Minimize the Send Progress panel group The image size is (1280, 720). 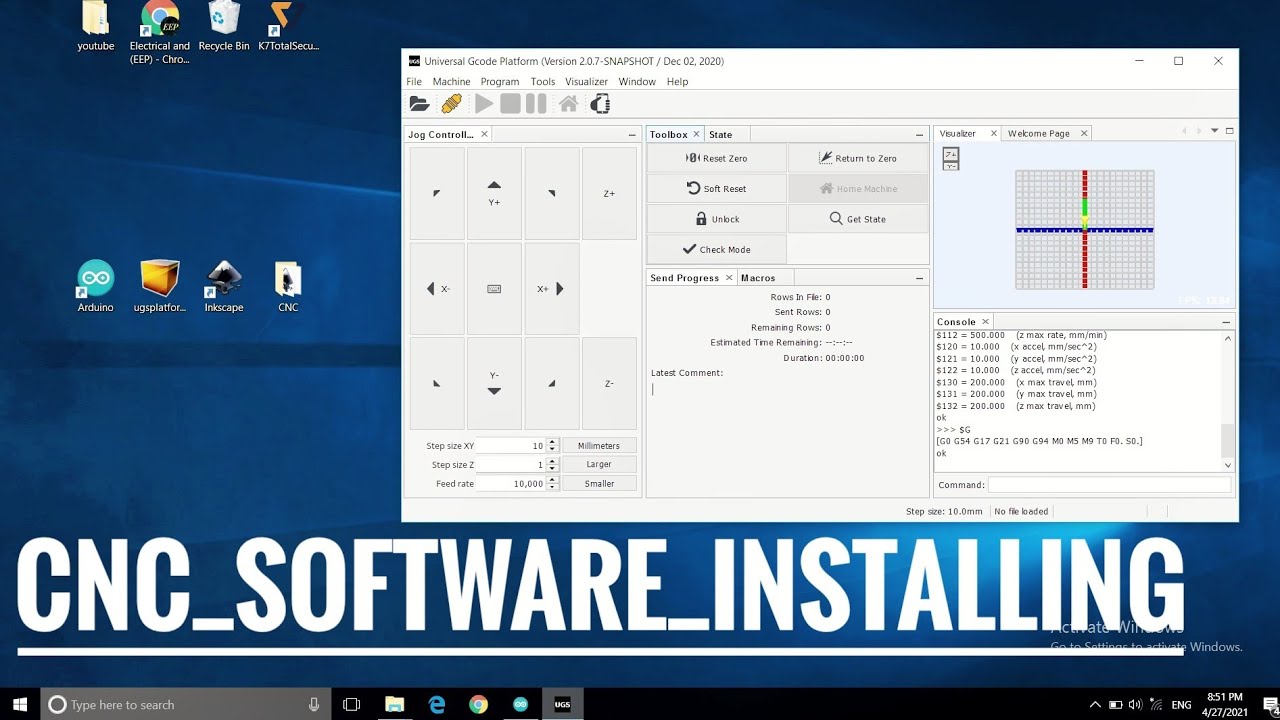pyautogui.click(x=919, y=278)
